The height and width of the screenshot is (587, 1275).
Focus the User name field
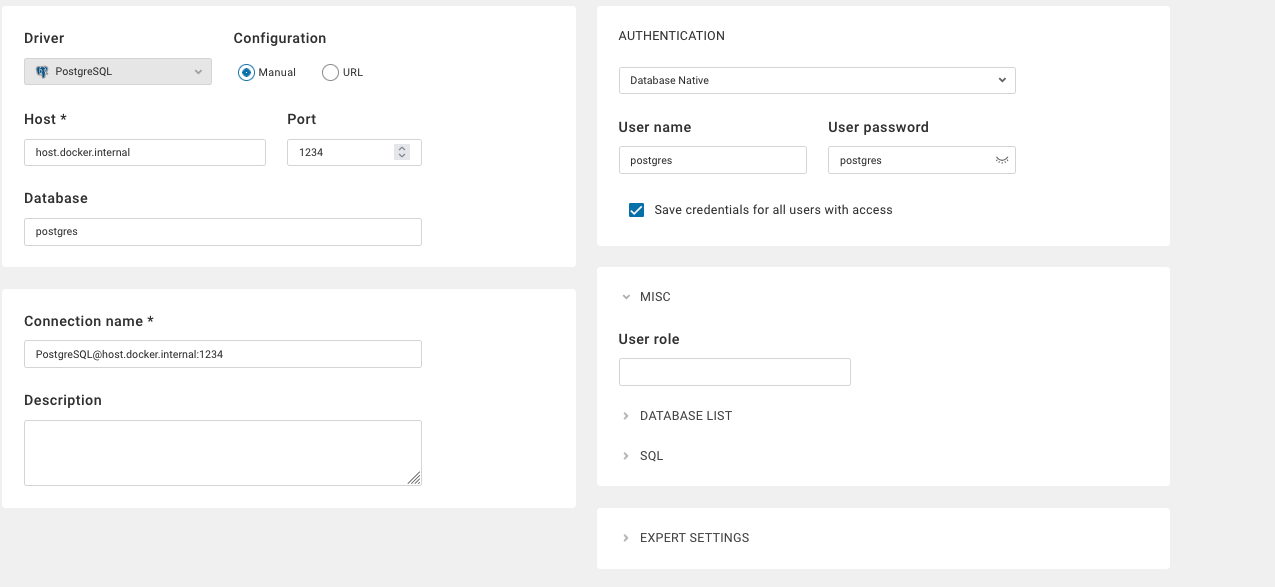[x=712, y=160]
